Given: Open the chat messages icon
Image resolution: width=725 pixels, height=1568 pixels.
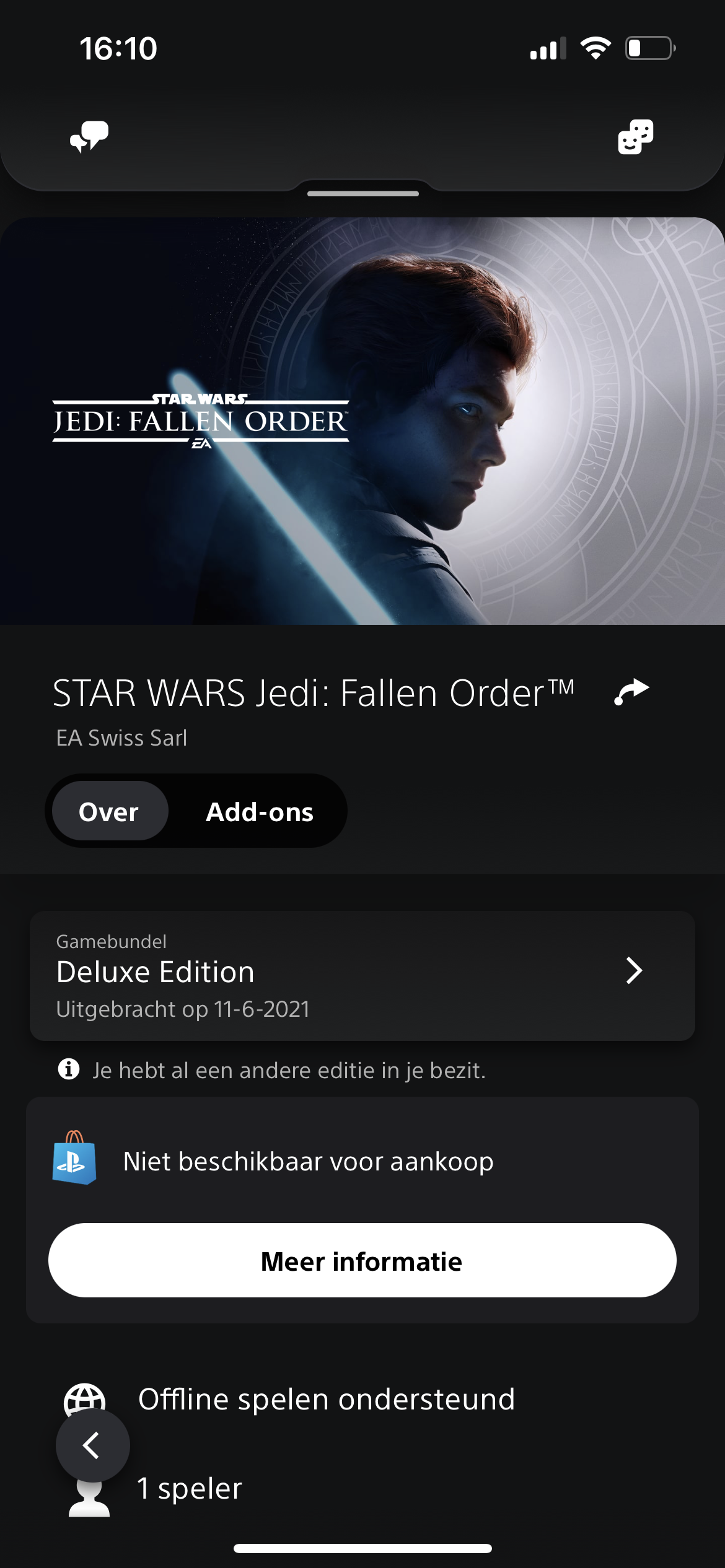Looking at the screenshot, I should point(89,137).
